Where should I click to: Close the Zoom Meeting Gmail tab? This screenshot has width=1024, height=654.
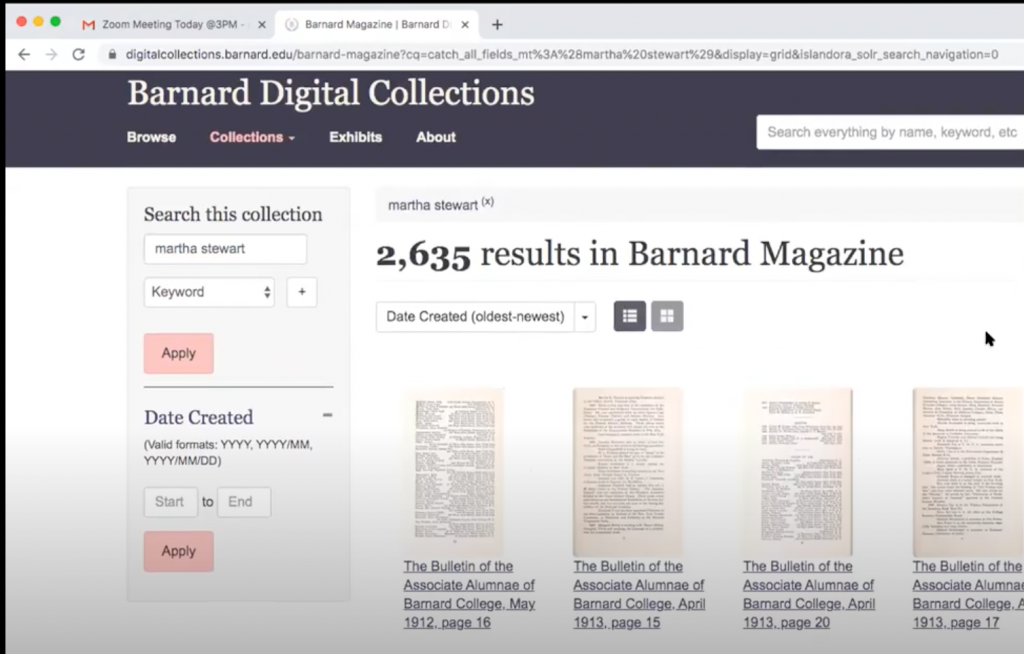[x=262, y=25]
